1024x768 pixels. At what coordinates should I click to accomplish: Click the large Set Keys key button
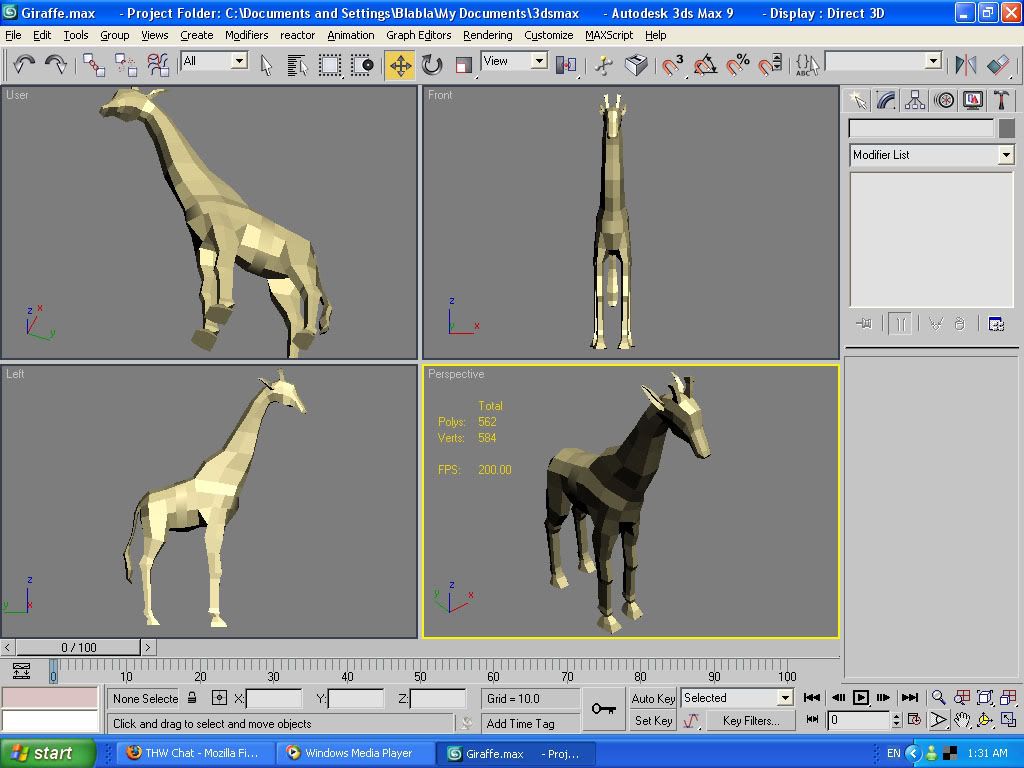coord(603,709)
